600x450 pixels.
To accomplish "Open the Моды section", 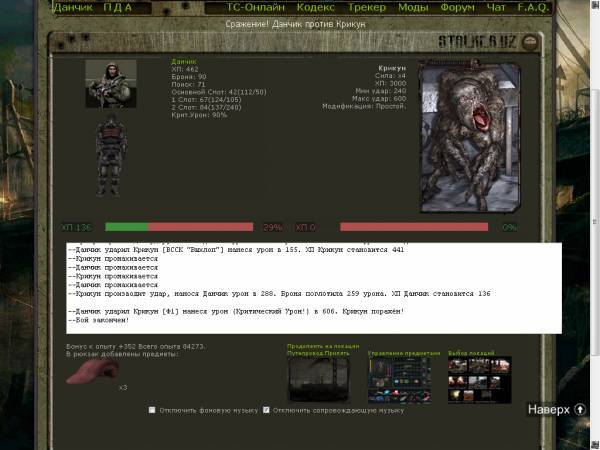I will tap(413, 7).
